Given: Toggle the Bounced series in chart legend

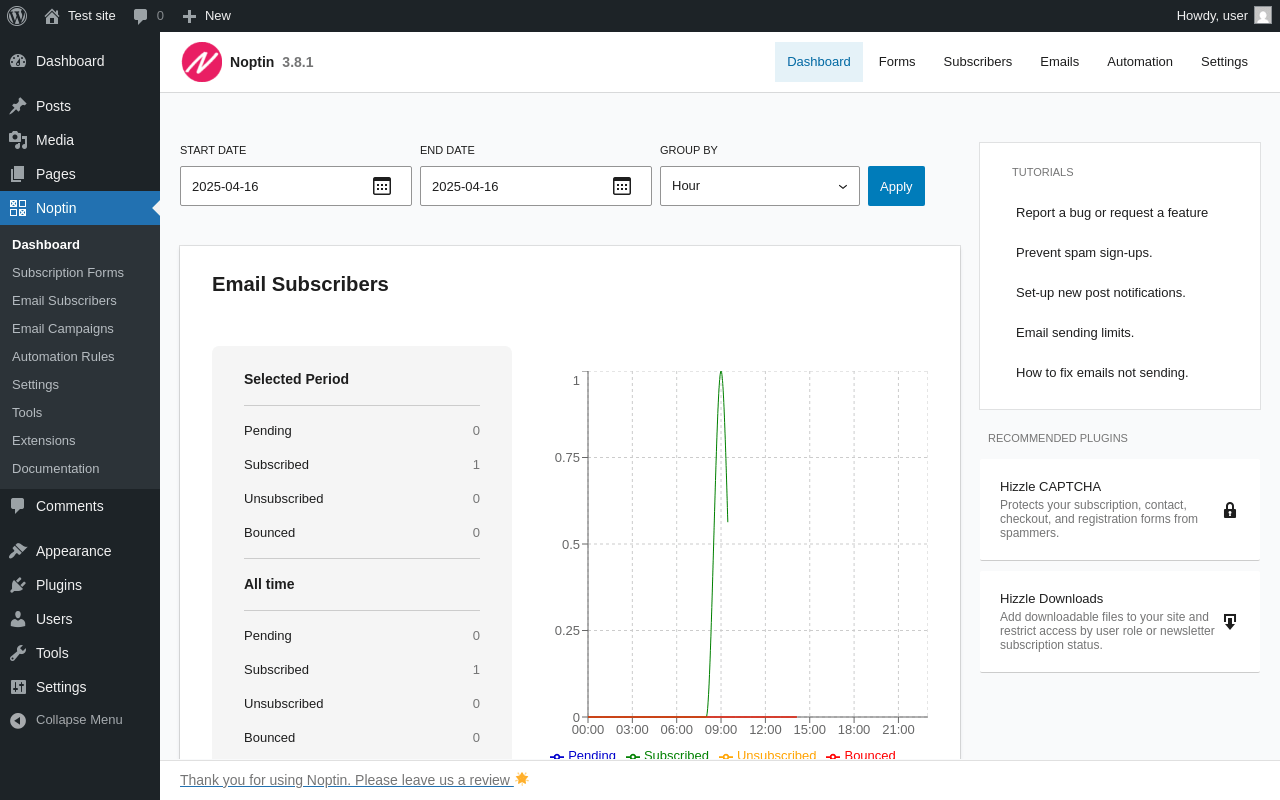Looking at the screenshot, I should [x=862, y=755].
